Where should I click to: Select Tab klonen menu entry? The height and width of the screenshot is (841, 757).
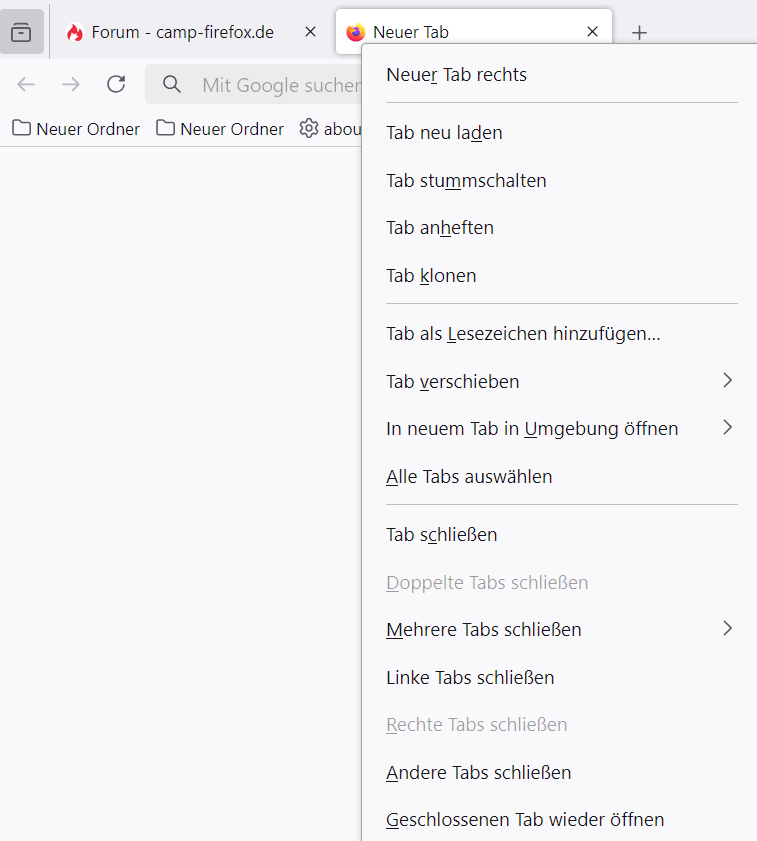click(431, 276)
